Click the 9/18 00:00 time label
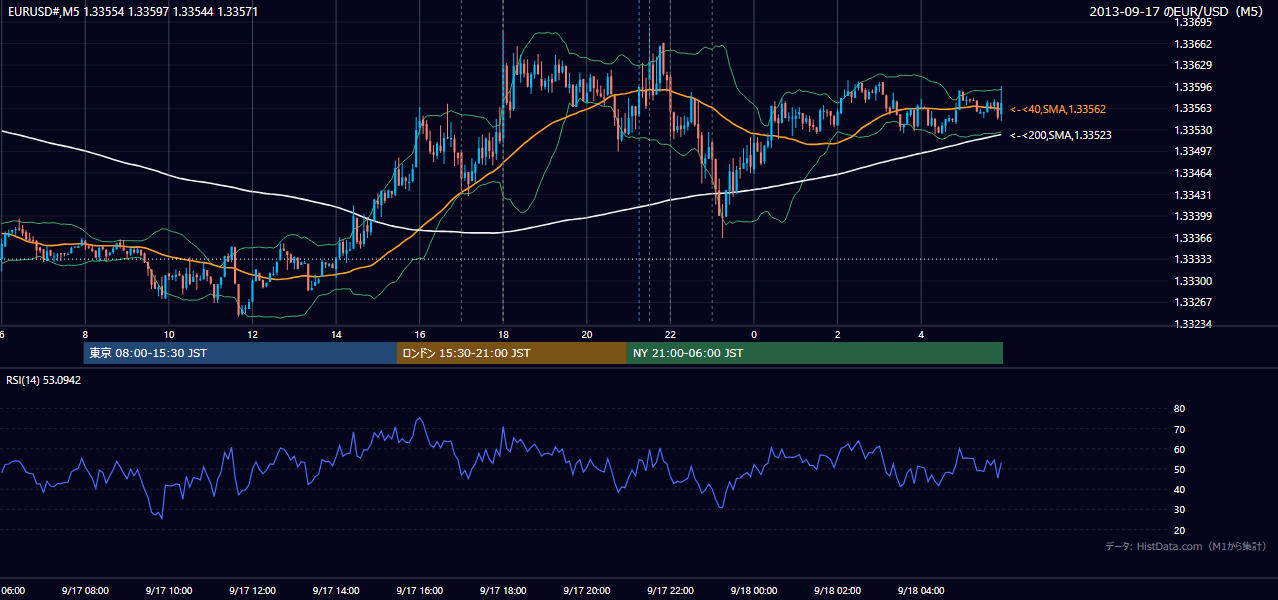The width and height of the screenshot is (1278, 600). [754, 591]
